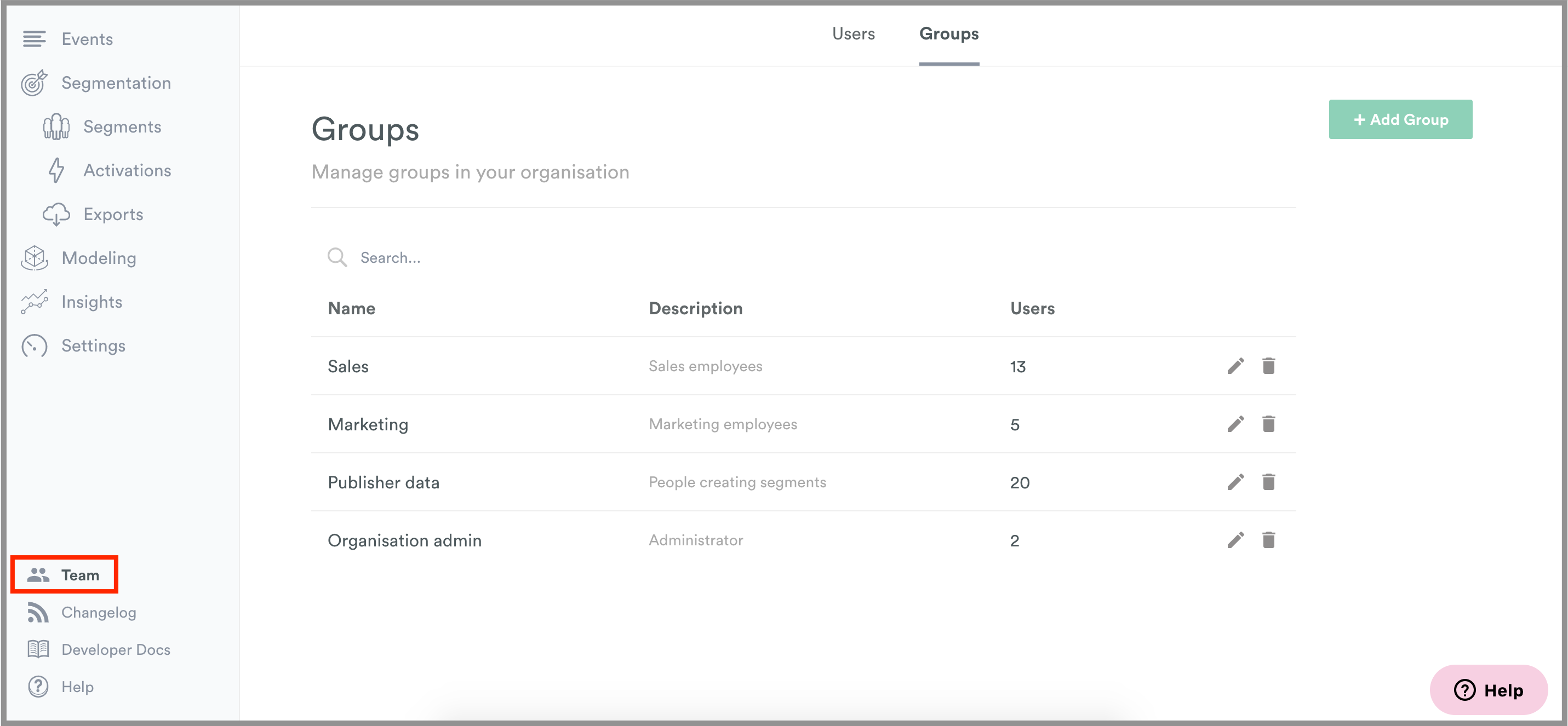Open Segmentation in the sidebar
The width and height of the screenshot is (1568, 726).
[116, 83]
